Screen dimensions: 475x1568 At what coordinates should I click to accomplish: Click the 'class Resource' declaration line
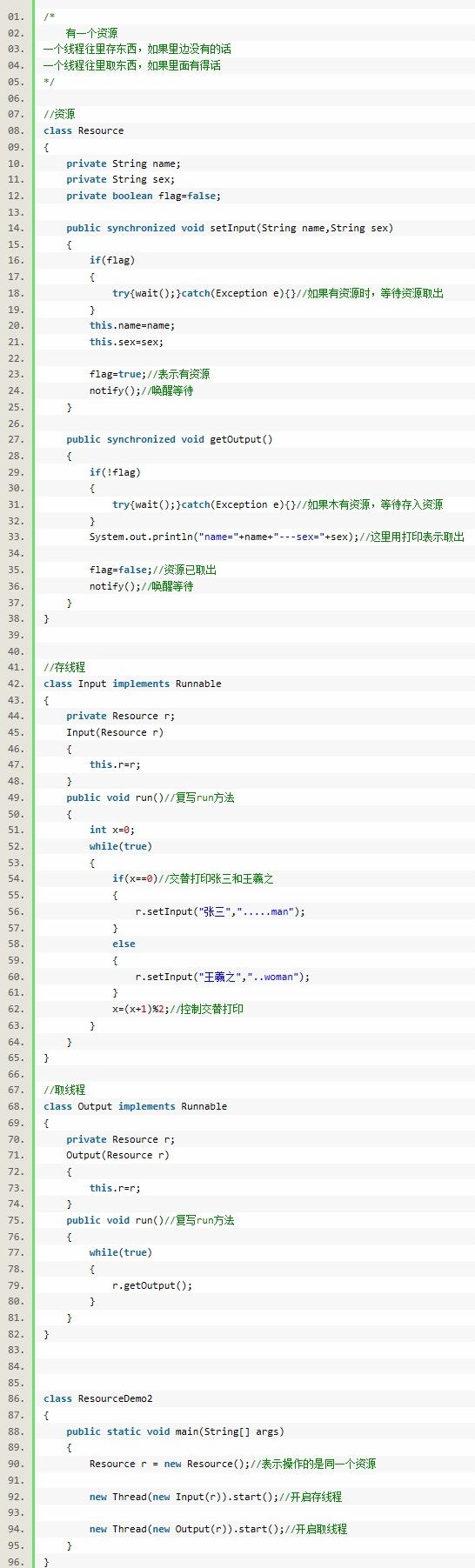(x=84, y=130)
